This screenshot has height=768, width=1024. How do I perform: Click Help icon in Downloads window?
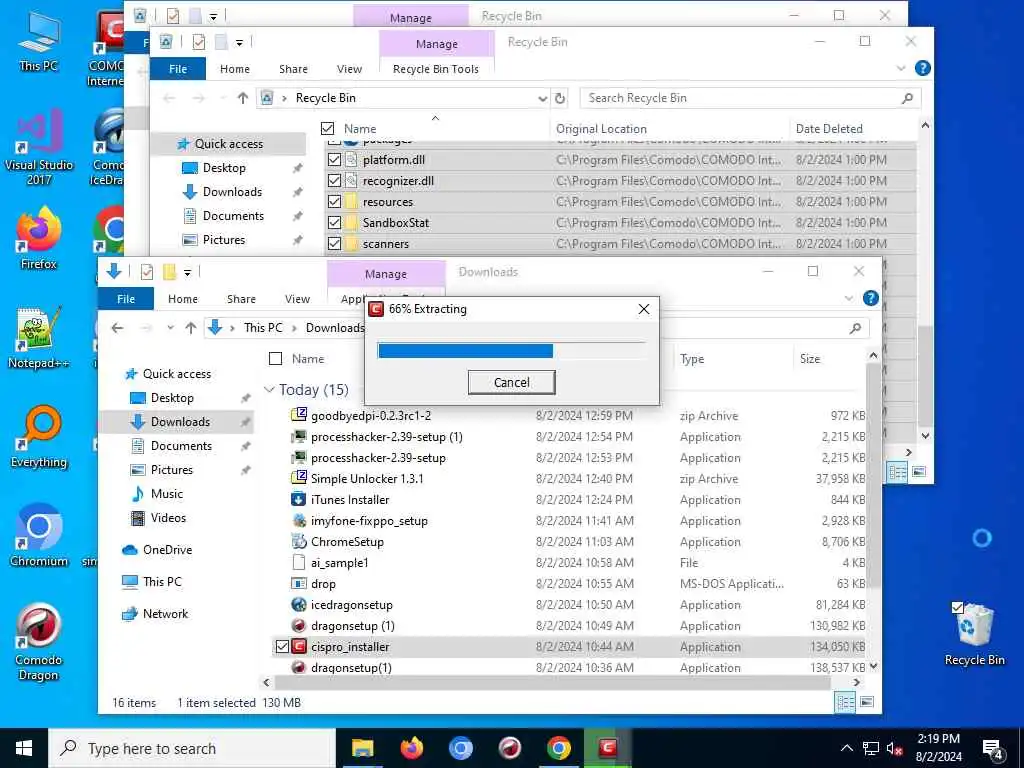pyautogui.click(x=870, y=298)
